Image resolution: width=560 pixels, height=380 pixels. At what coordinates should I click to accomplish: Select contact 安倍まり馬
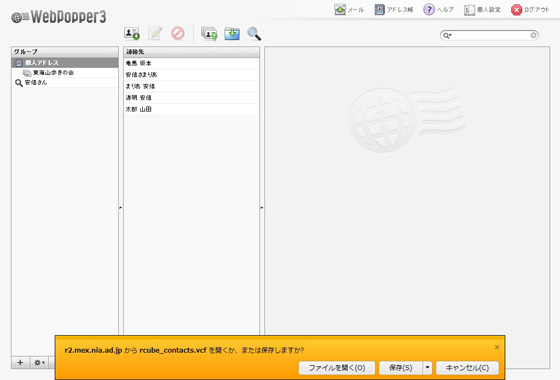click(x=191, y=75)
